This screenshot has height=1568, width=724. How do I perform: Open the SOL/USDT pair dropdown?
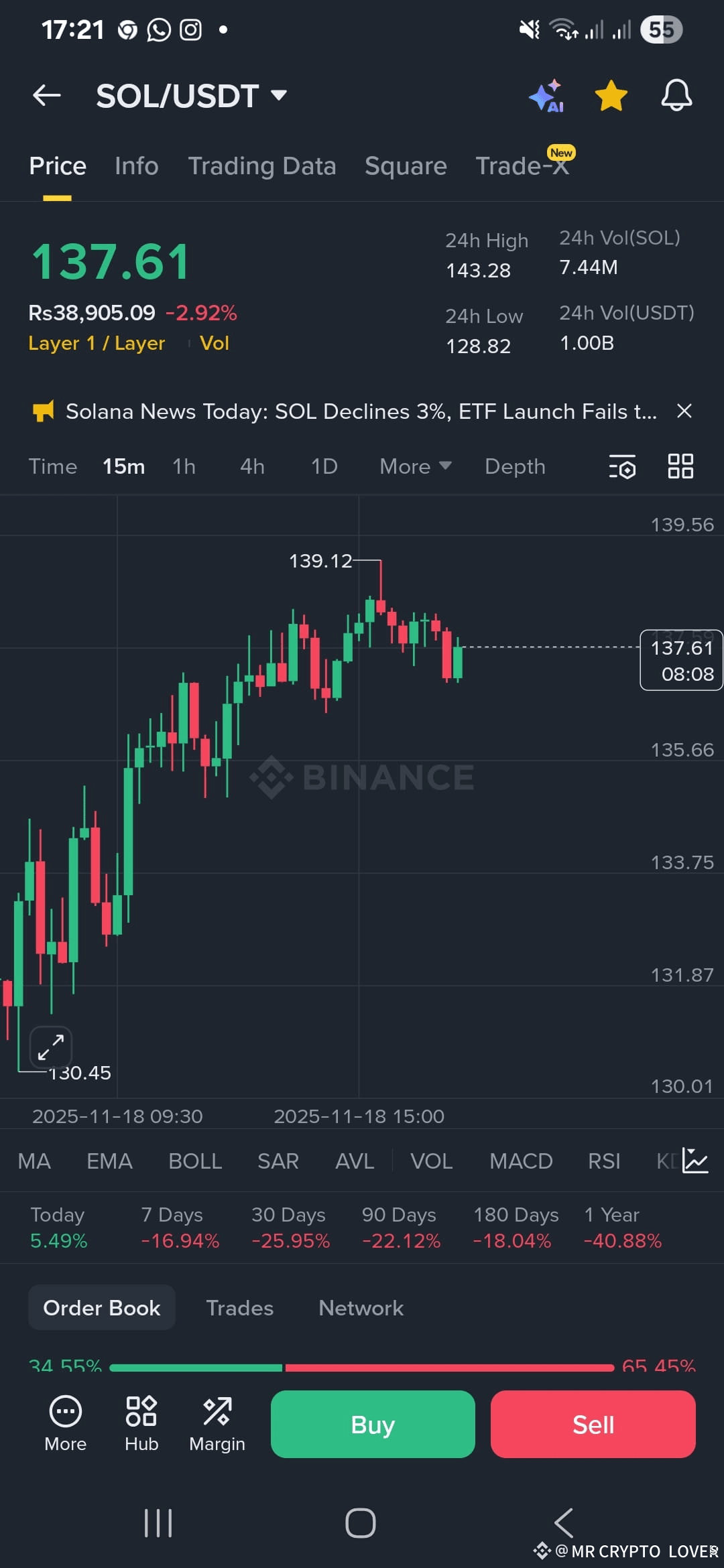click(x=192, y=96)
